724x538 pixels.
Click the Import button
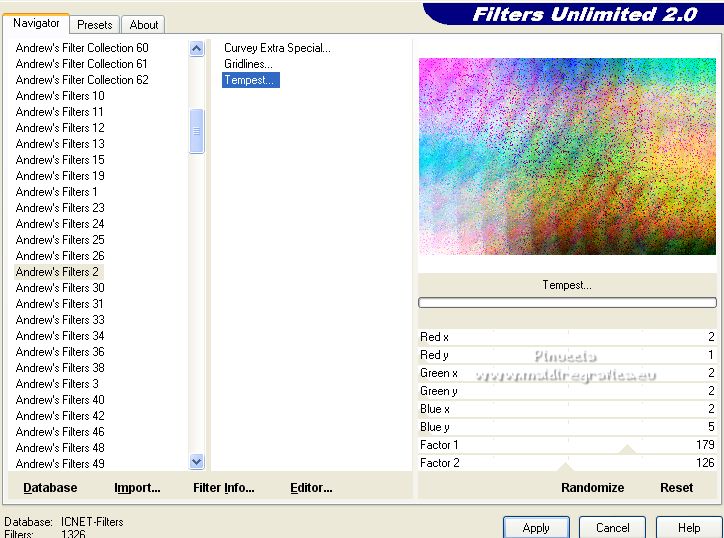[137, 488]
